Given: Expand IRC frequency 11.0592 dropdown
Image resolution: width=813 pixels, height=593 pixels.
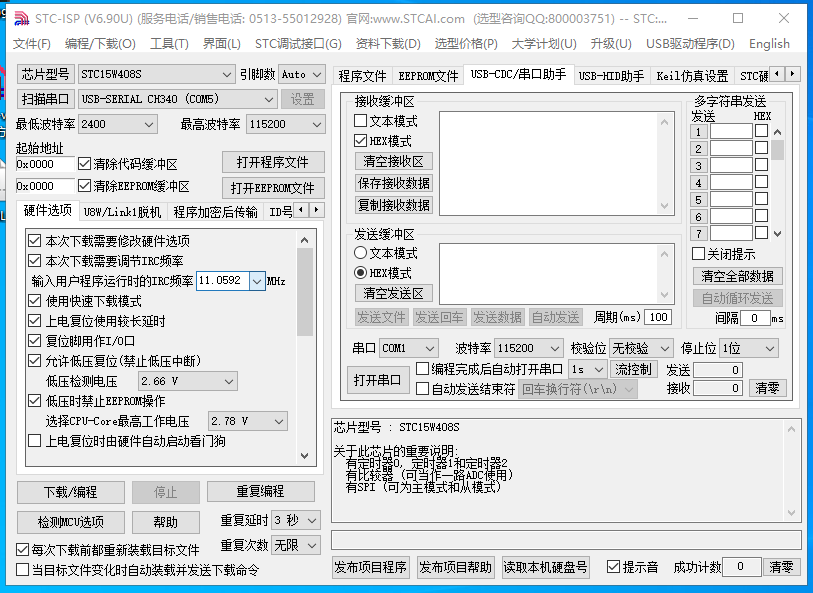Looking at the screenshot, I should pyautogui.click(x=257, y=281).
